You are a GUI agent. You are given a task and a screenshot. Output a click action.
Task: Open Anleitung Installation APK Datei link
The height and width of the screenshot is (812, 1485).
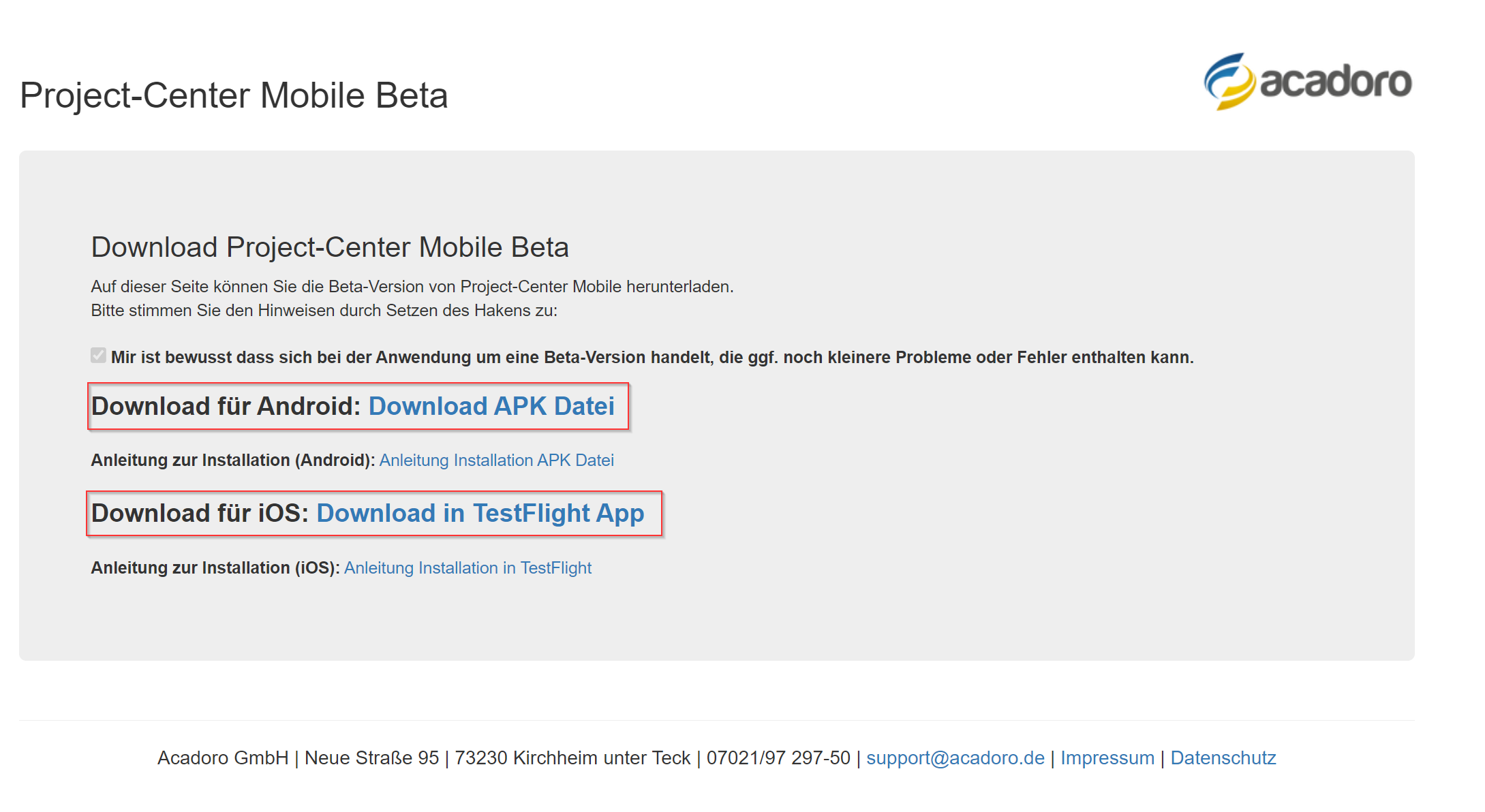496,460
